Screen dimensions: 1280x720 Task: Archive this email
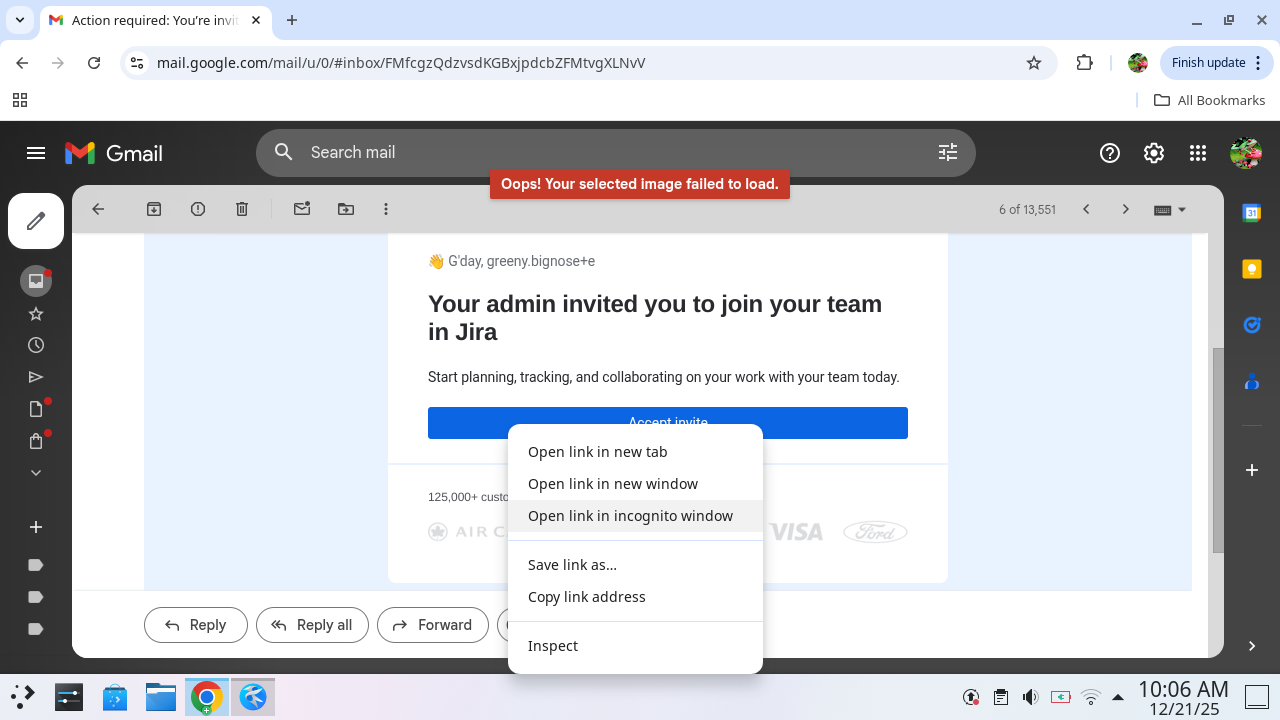click(x=154, y=209)
